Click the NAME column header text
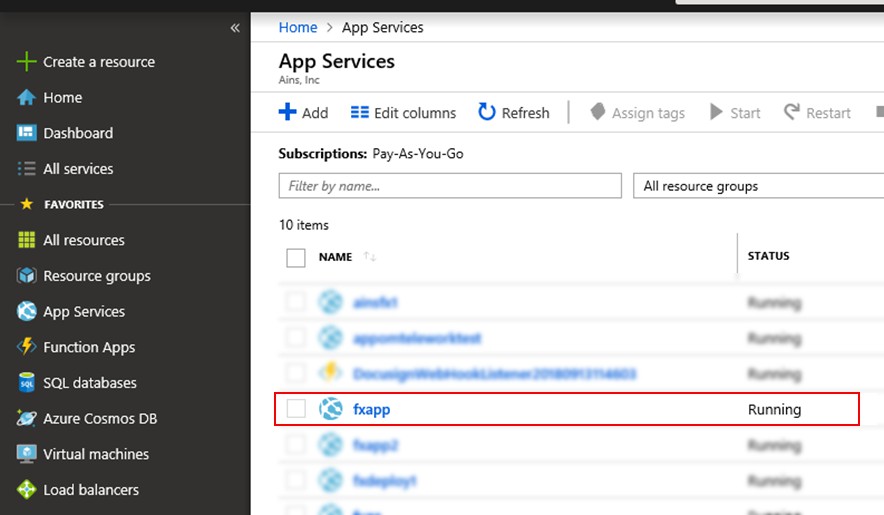884x515 pixels. point(335,257)
